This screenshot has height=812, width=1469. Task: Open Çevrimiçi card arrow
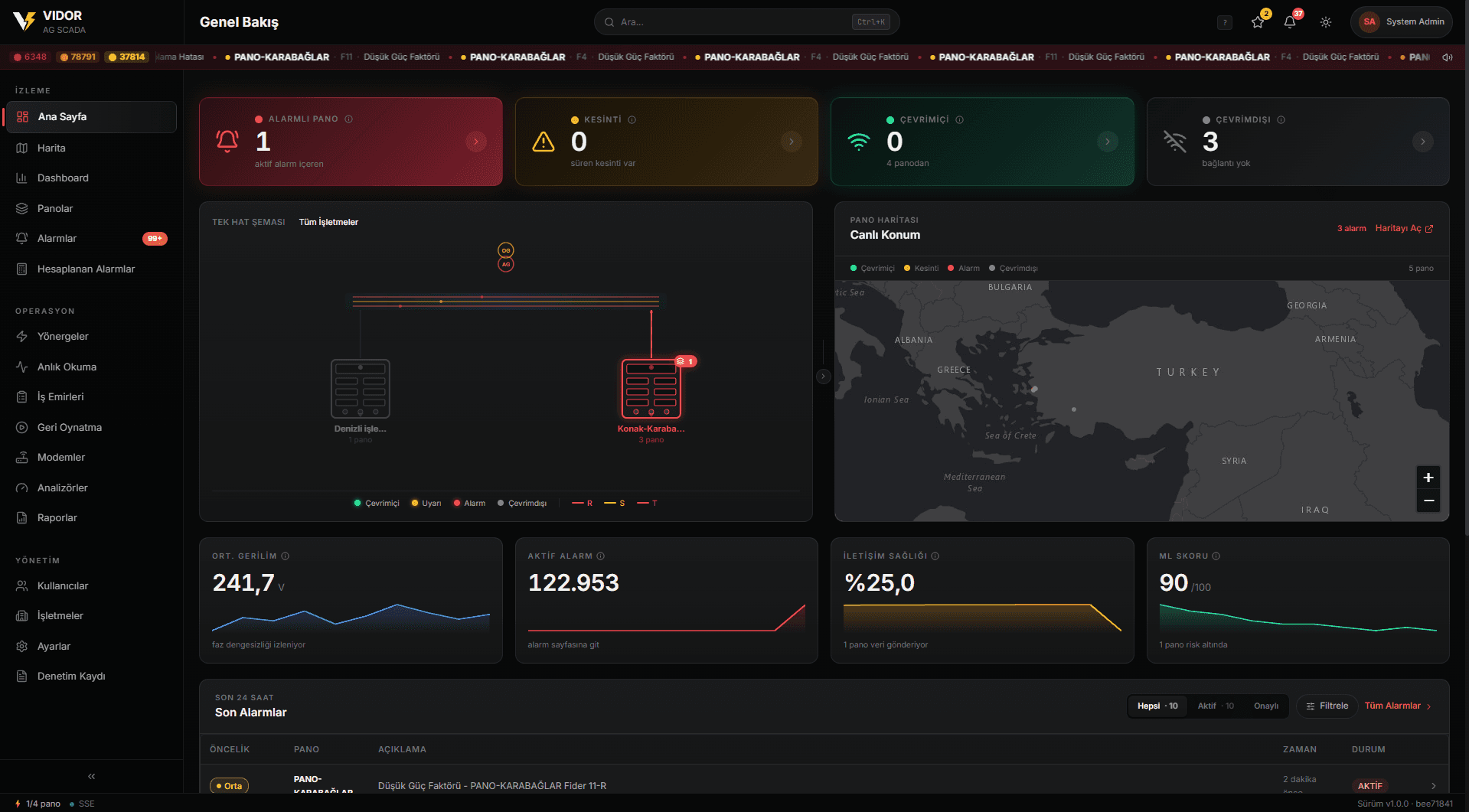[x=1108, y=142]
